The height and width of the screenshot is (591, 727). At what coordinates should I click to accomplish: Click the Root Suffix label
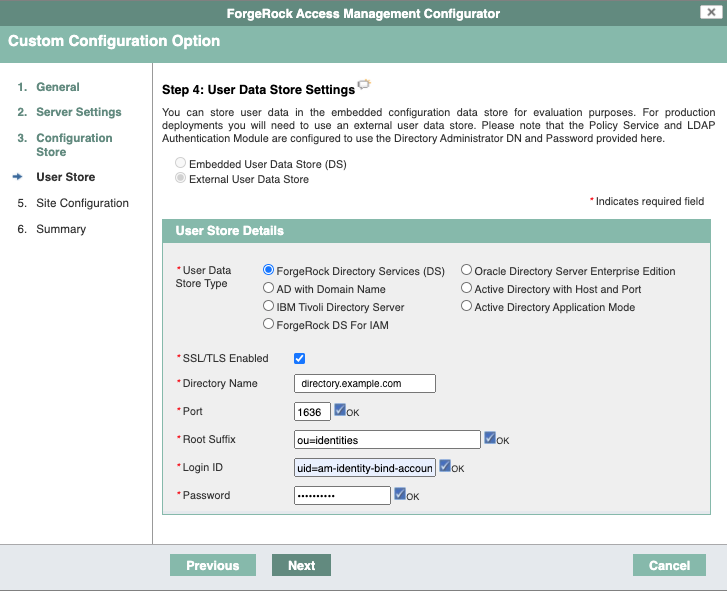pos(209,439)
